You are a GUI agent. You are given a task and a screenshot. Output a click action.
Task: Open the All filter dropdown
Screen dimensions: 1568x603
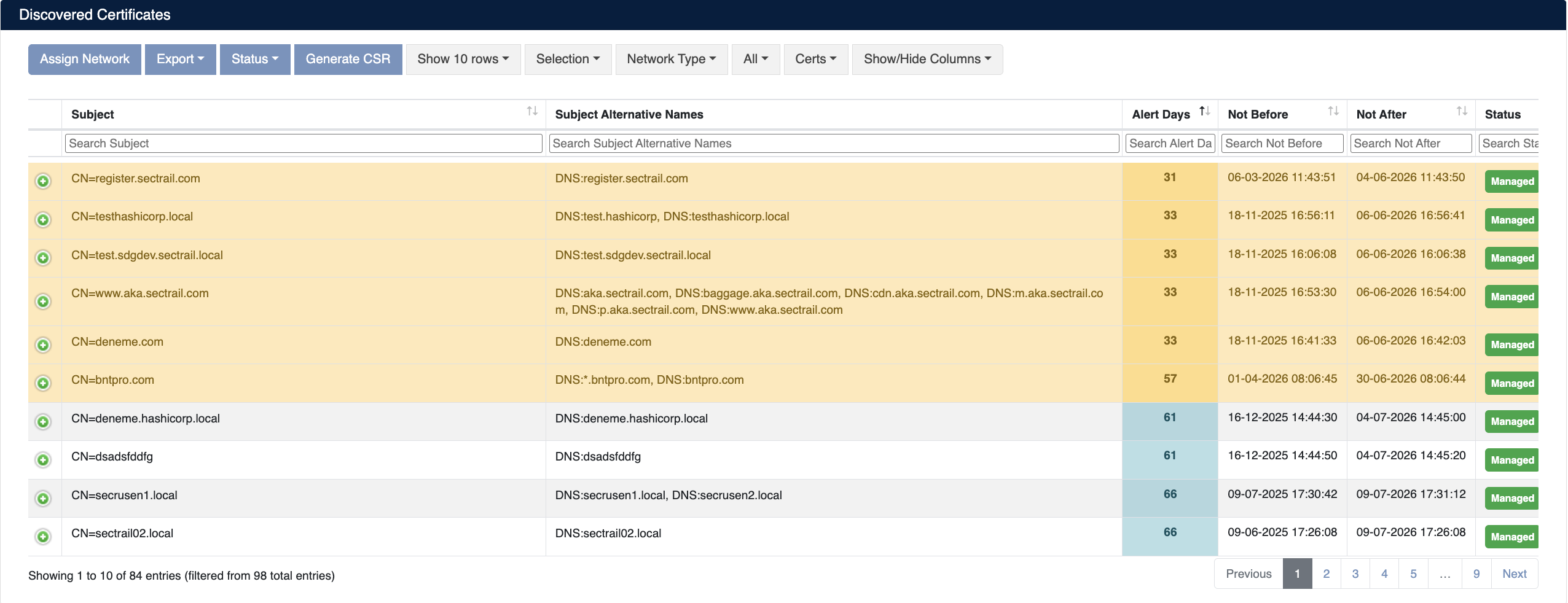point(756,60)
